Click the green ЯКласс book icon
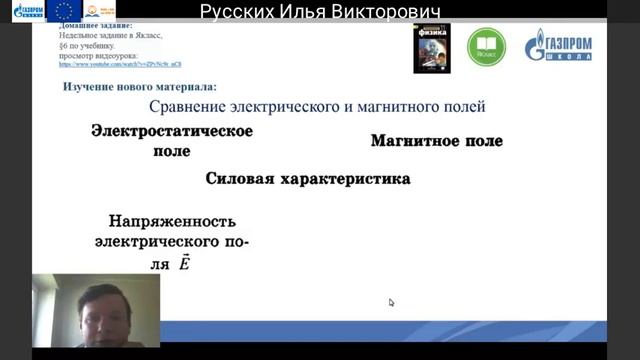 [486, 47]
